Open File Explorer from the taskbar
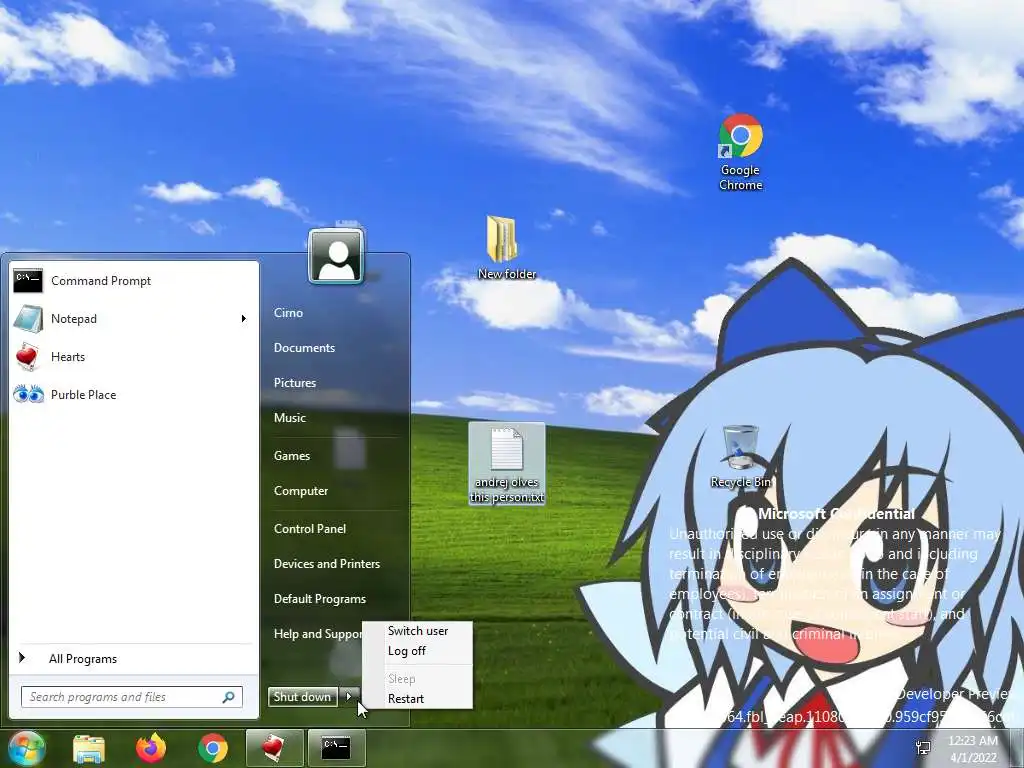The height and width of the screenshot is (768, 1024). click(x=89, y=748)
